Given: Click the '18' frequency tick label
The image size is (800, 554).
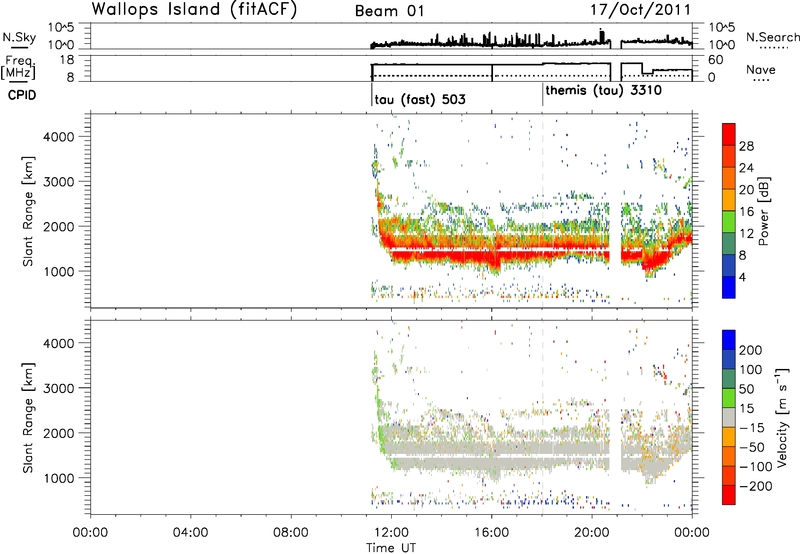Looking at the screenshot, I should [67, 60].
